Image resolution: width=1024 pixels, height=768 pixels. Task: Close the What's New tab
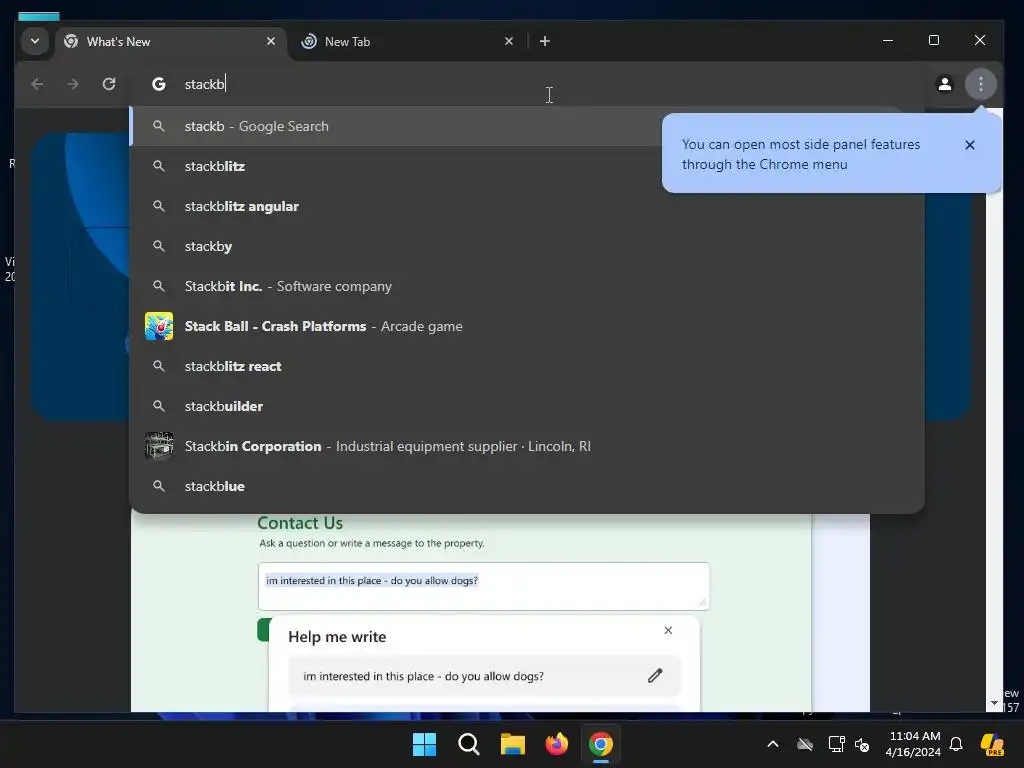[271, 41]
